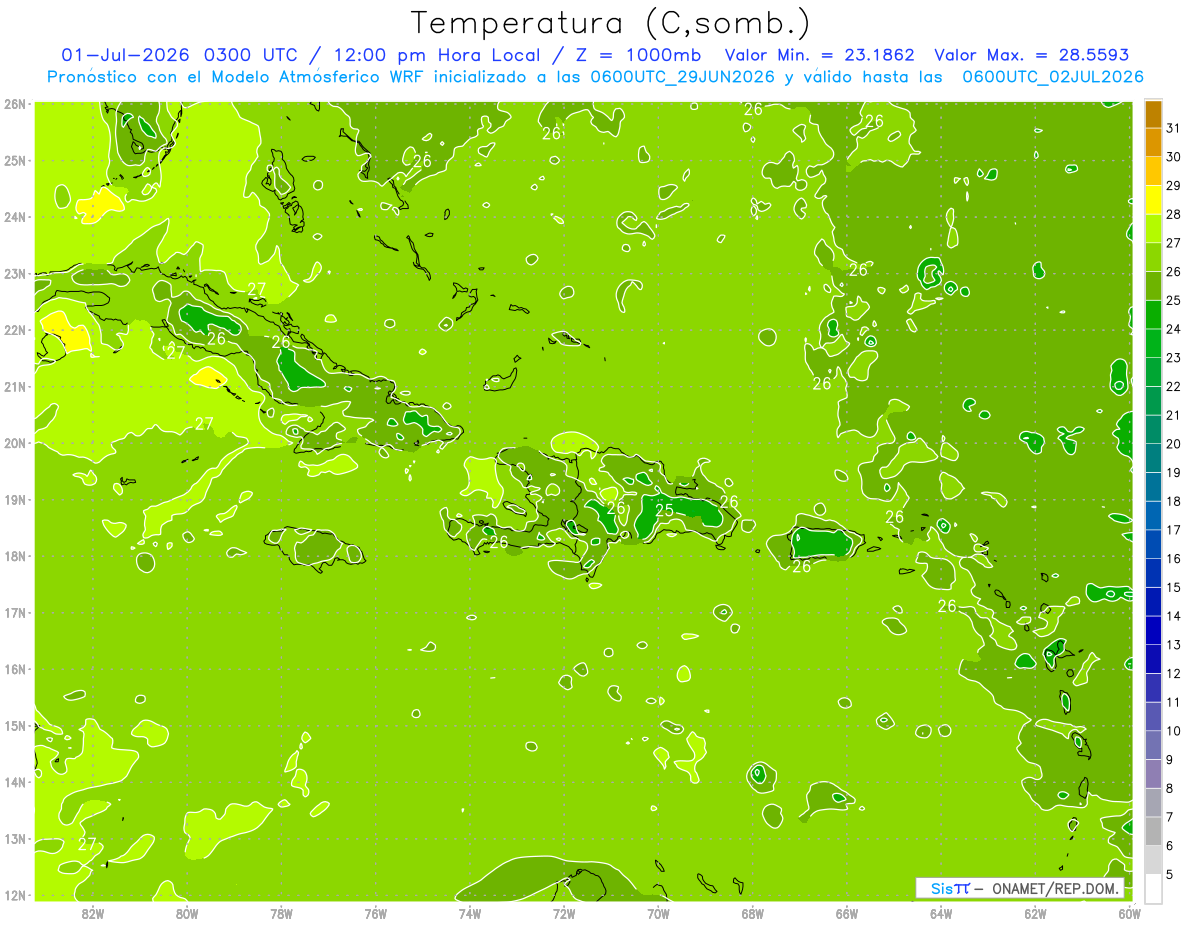
Task: Select the lime legend swatch between 26 and 27
Action: click(1153, 257)
